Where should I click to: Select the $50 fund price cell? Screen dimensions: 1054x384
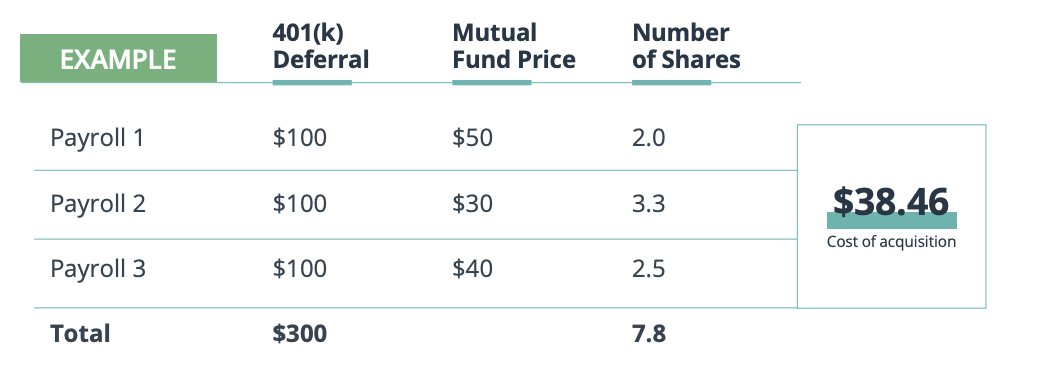473,138
